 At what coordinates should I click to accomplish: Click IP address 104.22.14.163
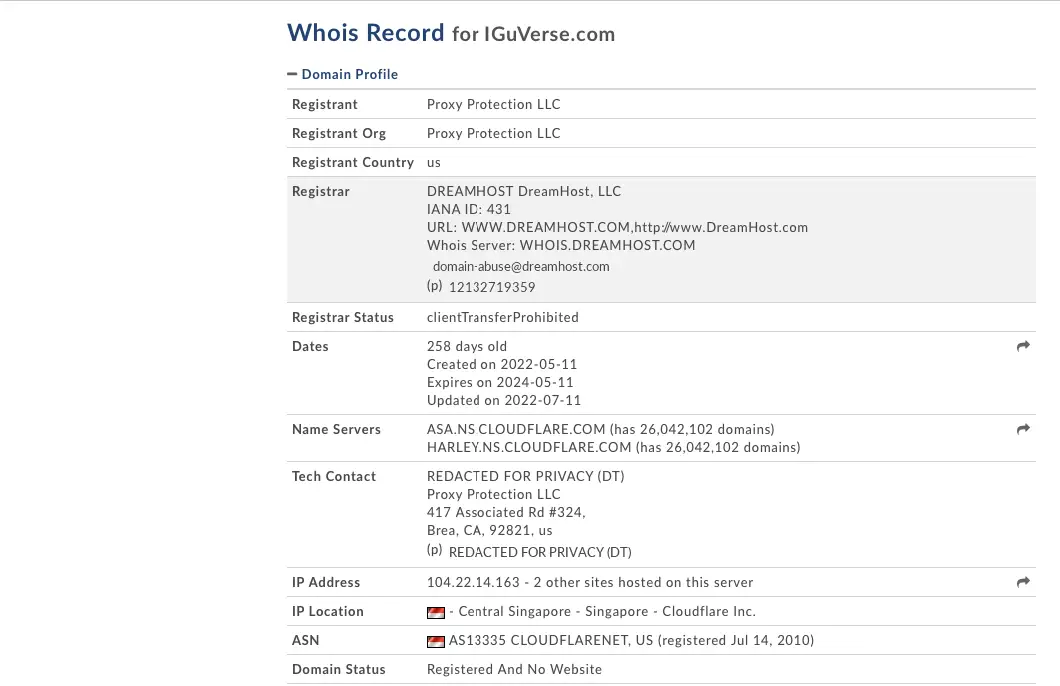click(473, 583)
